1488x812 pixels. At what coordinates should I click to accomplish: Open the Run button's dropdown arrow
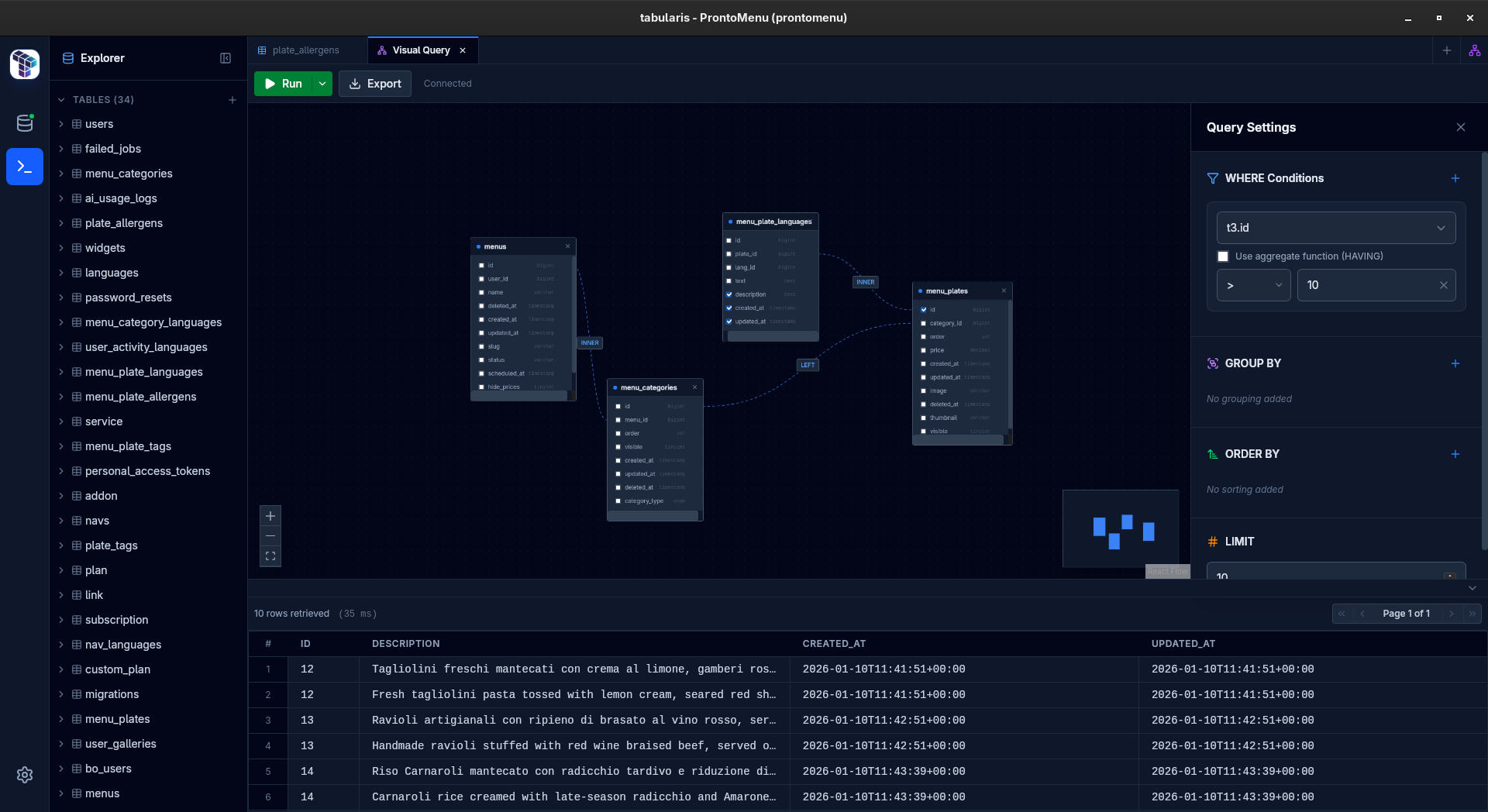point(322,84)
